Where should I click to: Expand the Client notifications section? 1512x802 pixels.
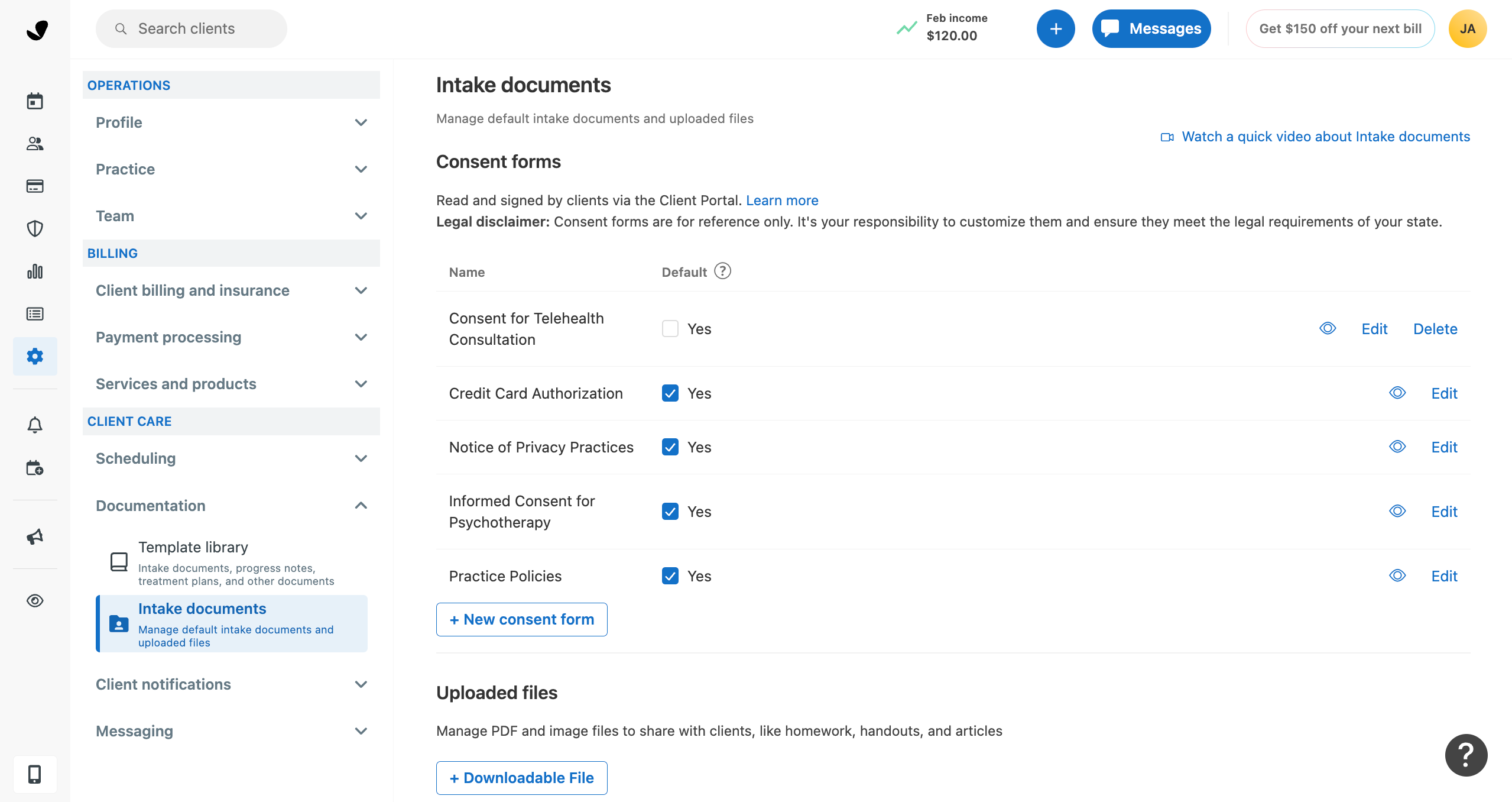[x=231, y=684]
